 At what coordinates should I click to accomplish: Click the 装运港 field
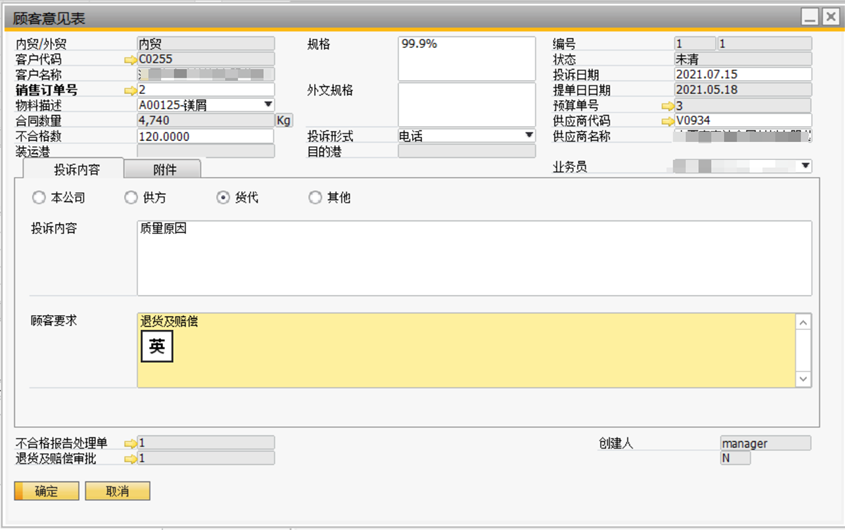206,152
